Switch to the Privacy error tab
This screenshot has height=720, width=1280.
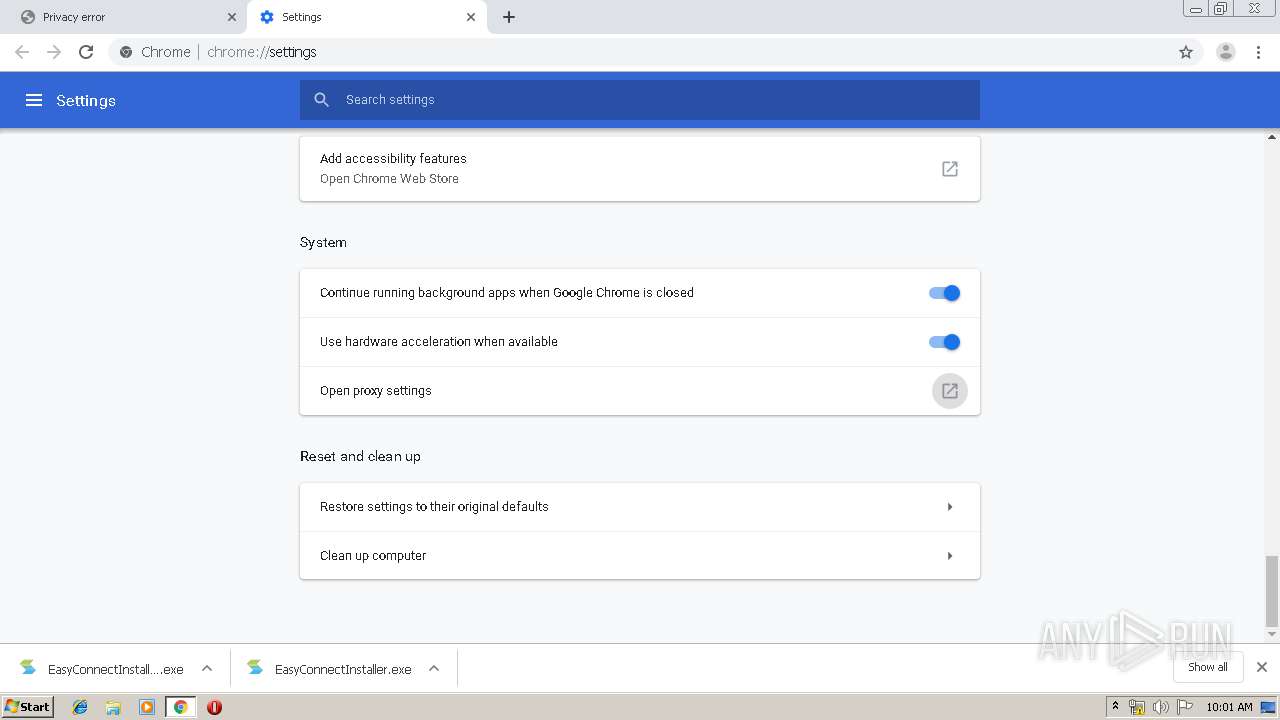(124, 17)
